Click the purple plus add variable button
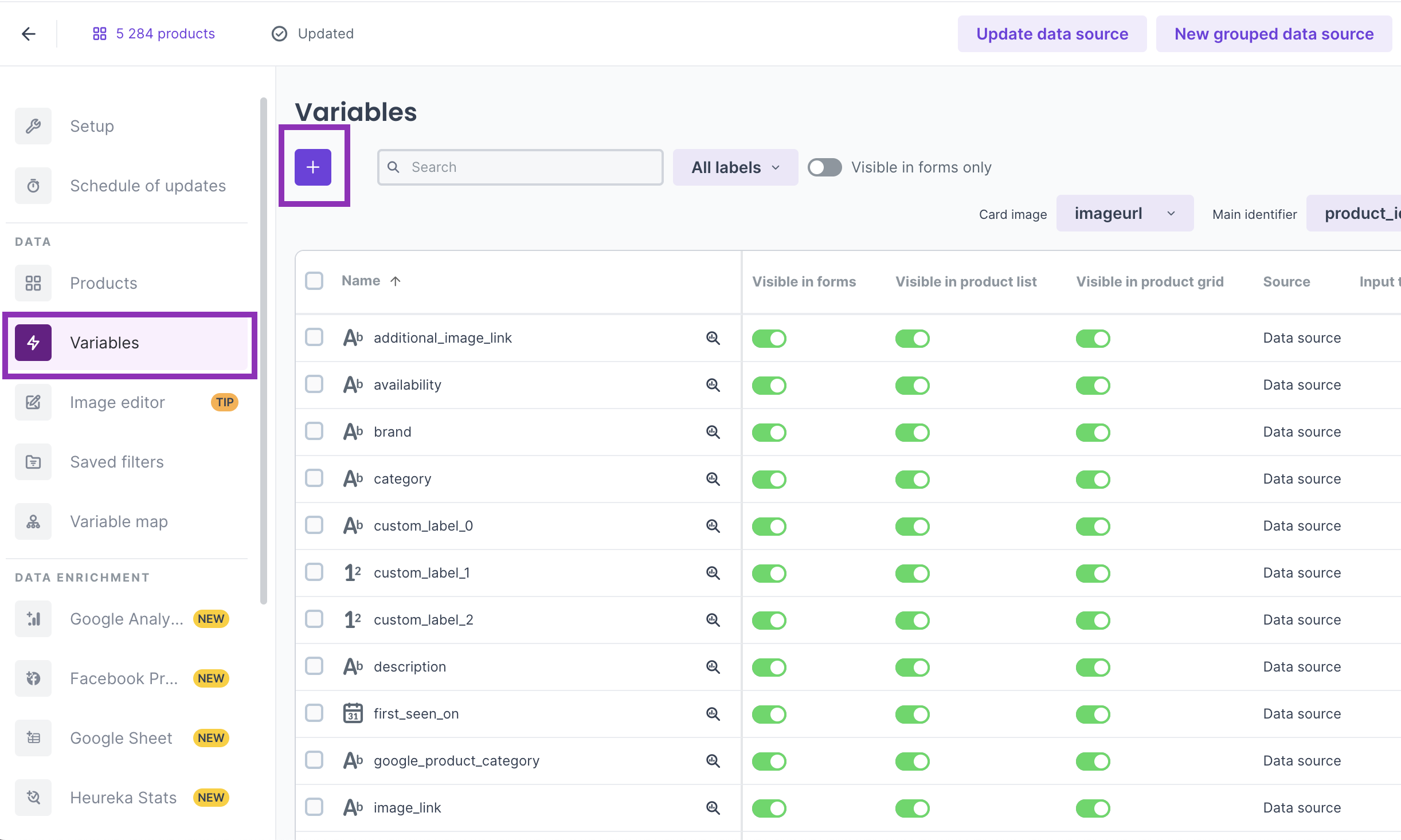The width and height of the screenshot is (1401, 840). pyautogui.click(x=312, y=167)
